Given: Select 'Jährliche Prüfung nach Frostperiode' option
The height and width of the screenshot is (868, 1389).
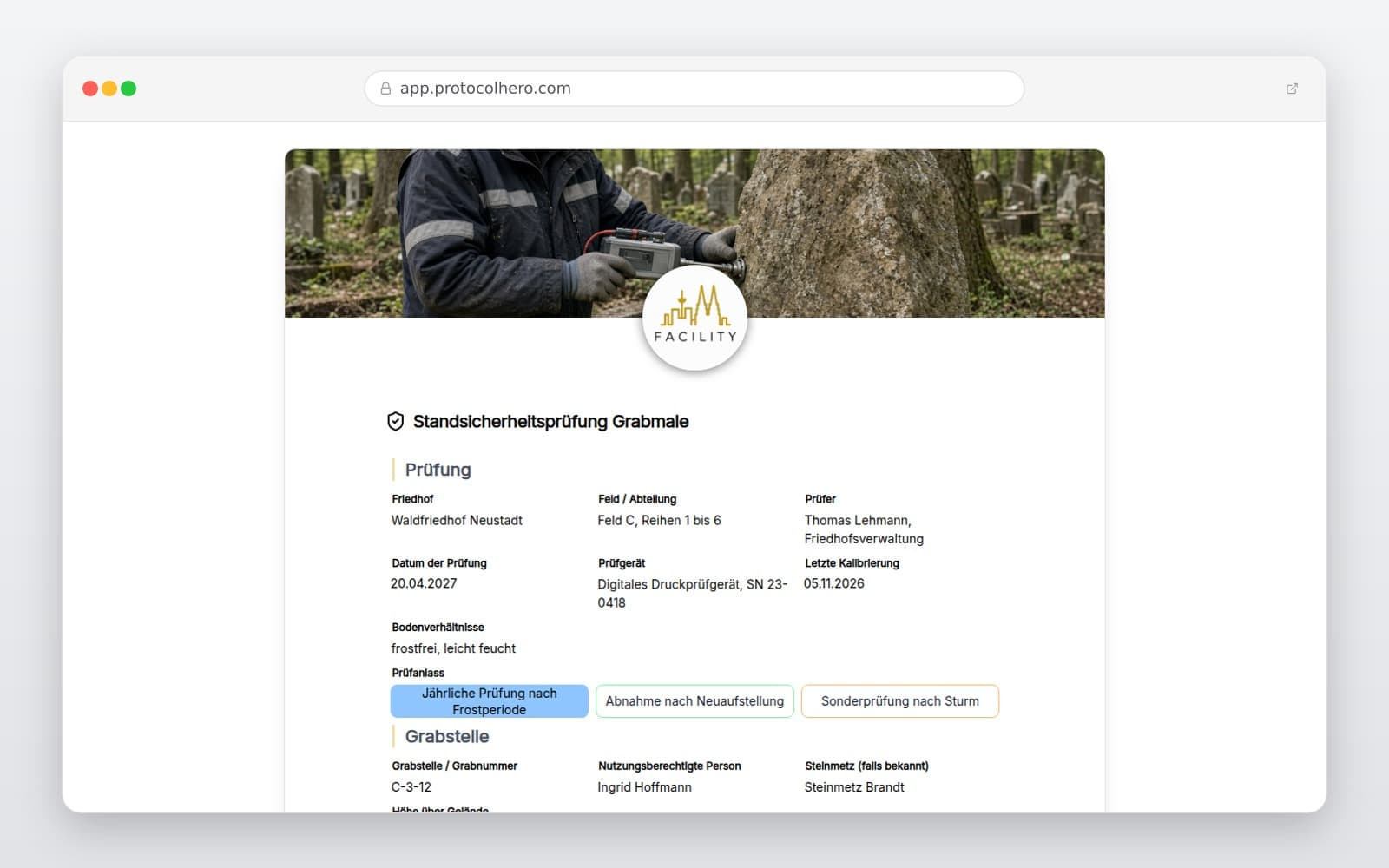Looking at the screenshot, I should [x=490, y=701].
